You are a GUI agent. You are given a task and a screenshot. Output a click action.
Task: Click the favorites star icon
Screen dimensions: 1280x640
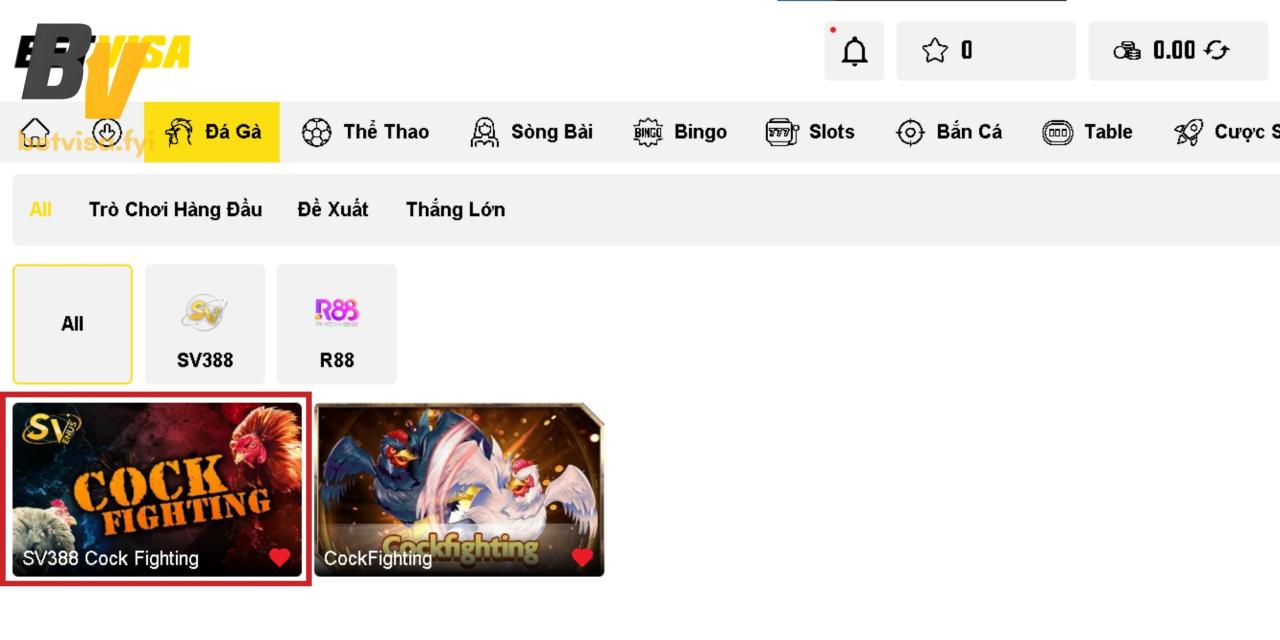tap(935, 51)
